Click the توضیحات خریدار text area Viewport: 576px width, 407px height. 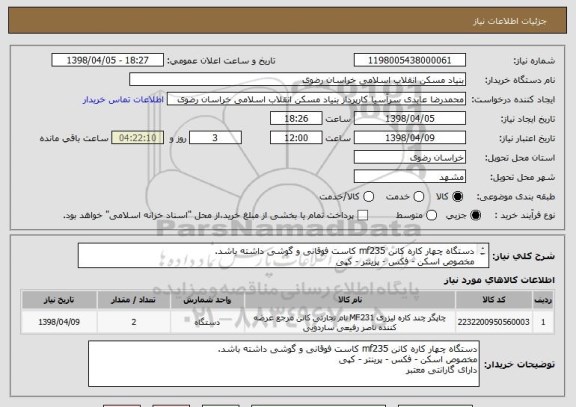point(284,364)
